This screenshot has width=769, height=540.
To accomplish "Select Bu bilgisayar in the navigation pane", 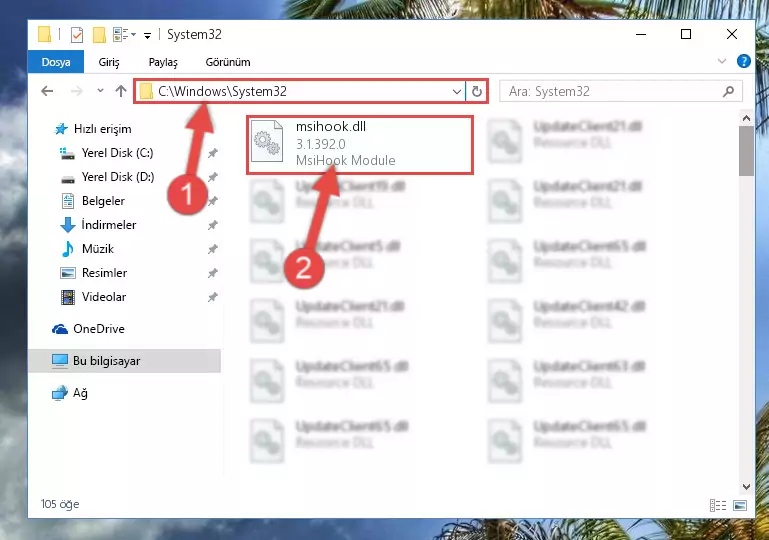I will [125, 361].
